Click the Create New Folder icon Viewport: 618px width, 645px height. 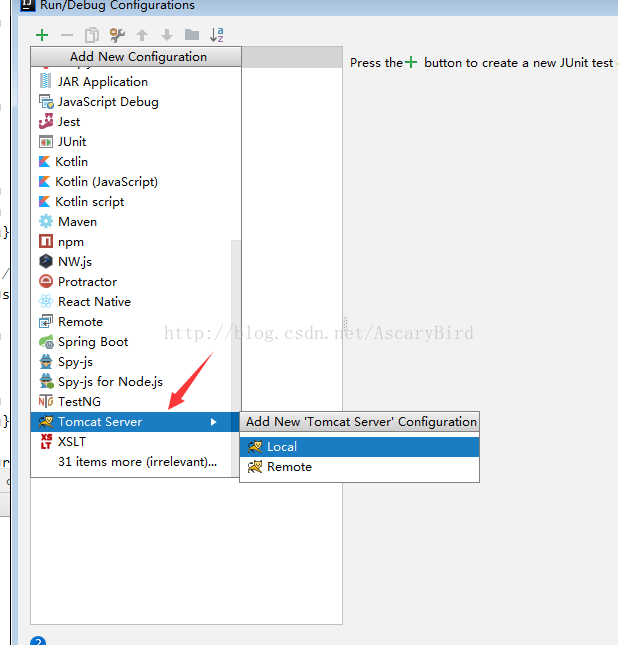click(x=192, y=35)
